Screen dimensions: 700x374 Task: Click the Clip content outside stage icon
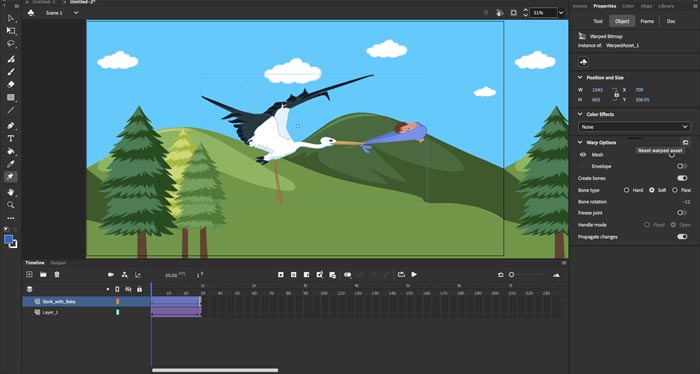(513, 13)
